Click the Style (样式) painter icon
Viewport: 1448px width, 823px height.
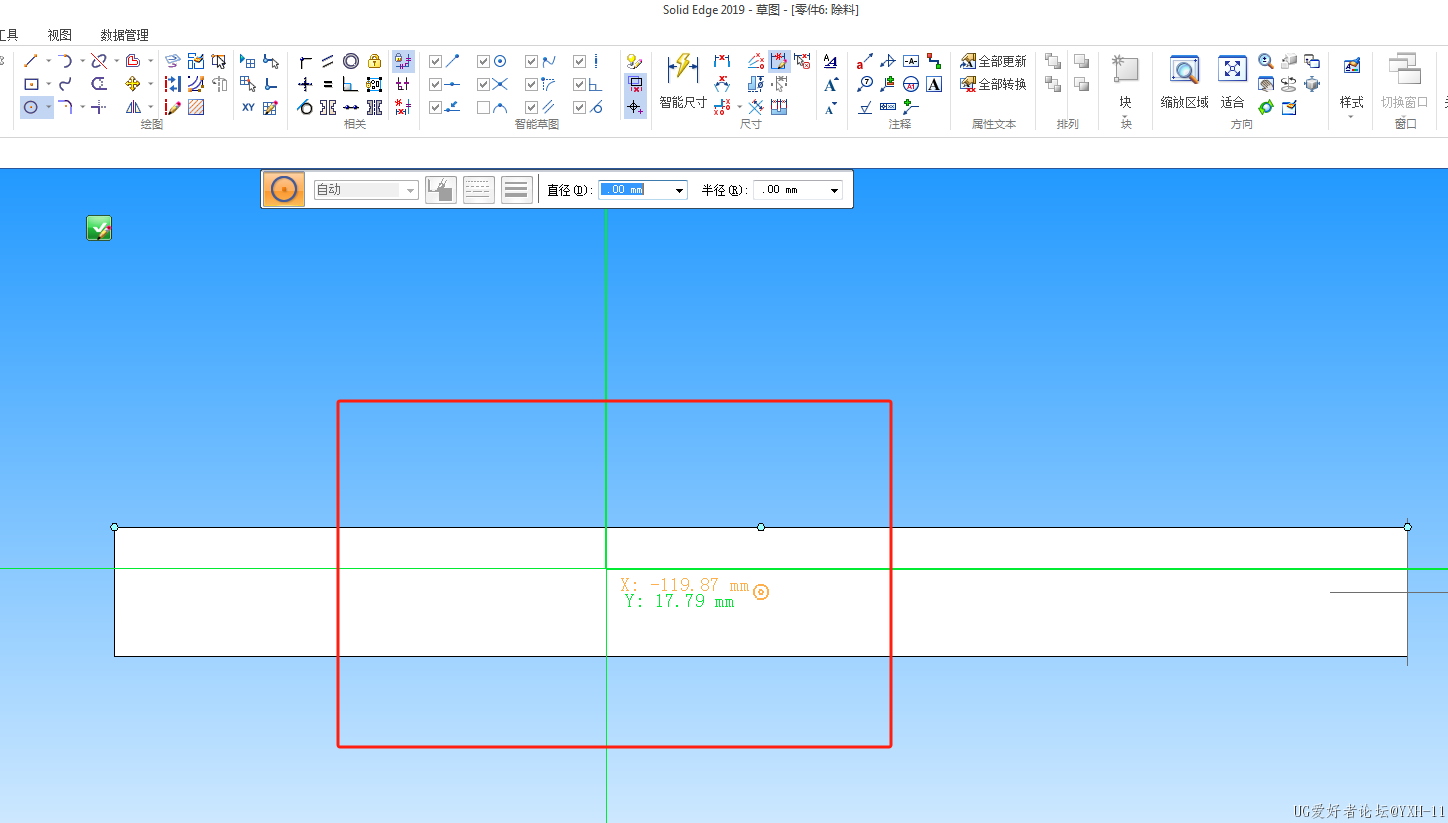click(1352, 66)
